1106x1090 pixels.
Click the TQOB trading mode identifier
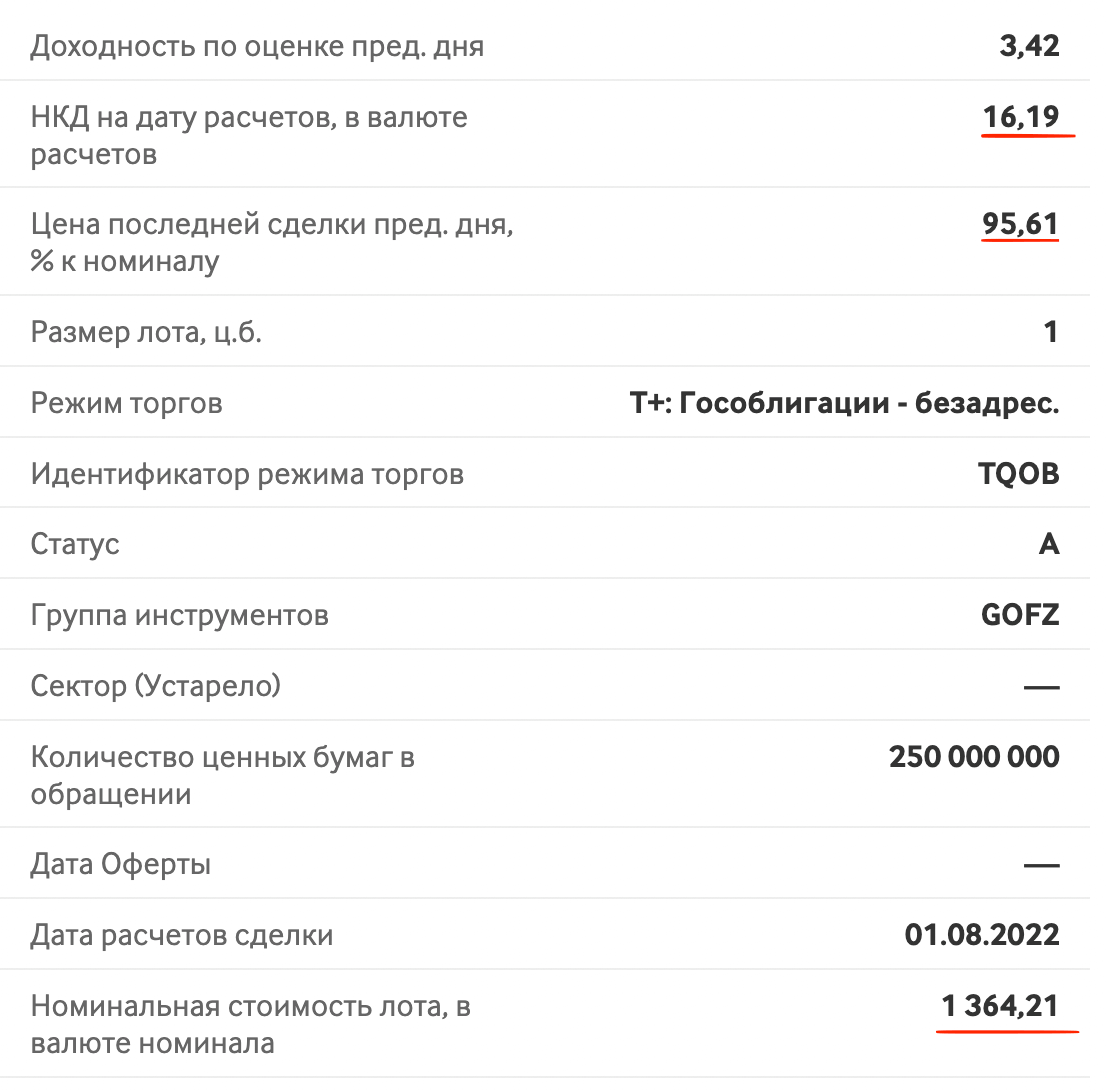1019,473
